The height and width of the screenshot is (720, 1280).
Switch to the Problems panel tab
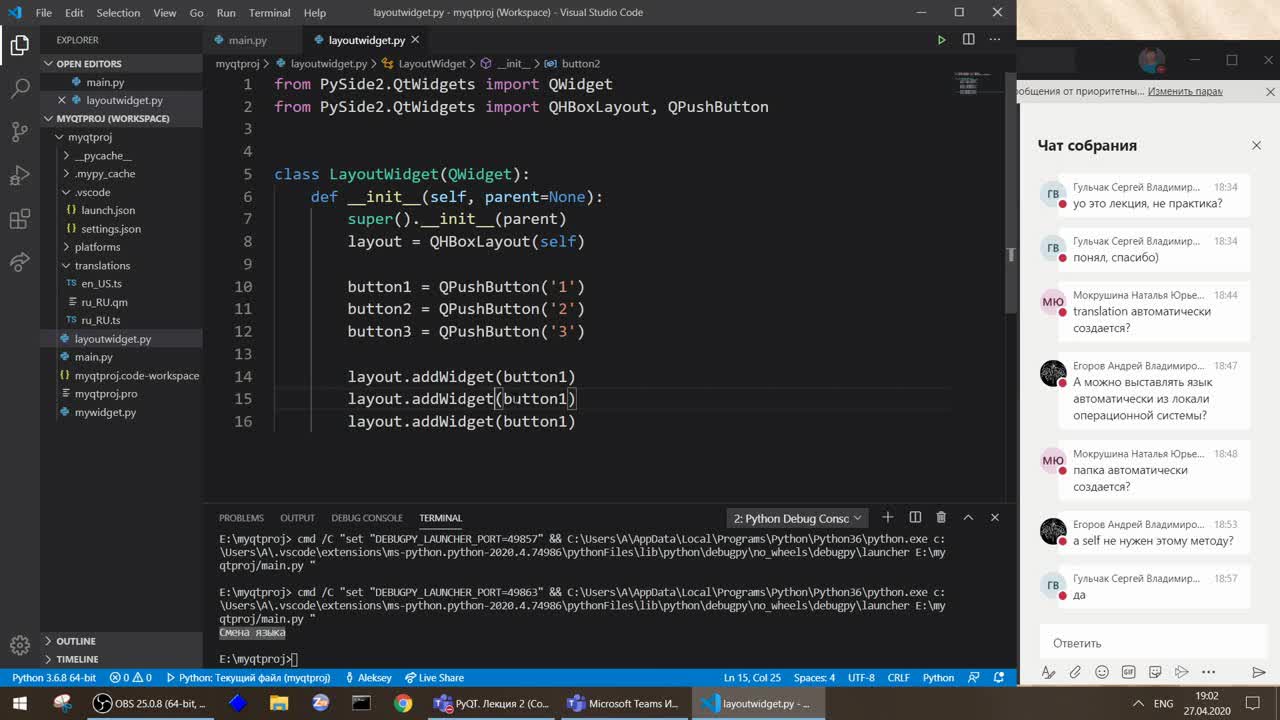[x=241, y=518]
